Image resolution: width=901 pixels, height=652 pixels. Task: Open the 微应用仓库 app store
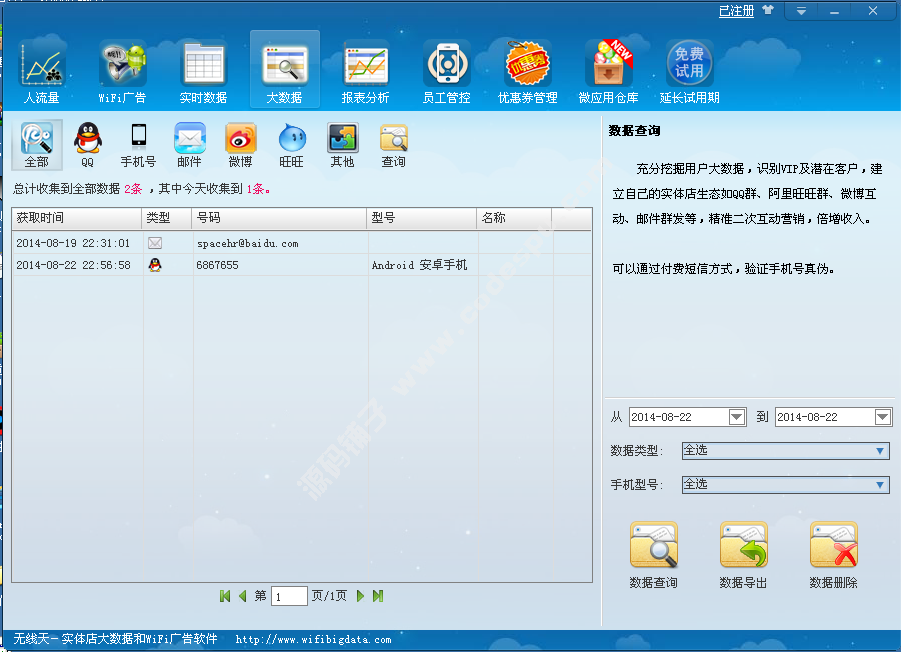point(608,71)
